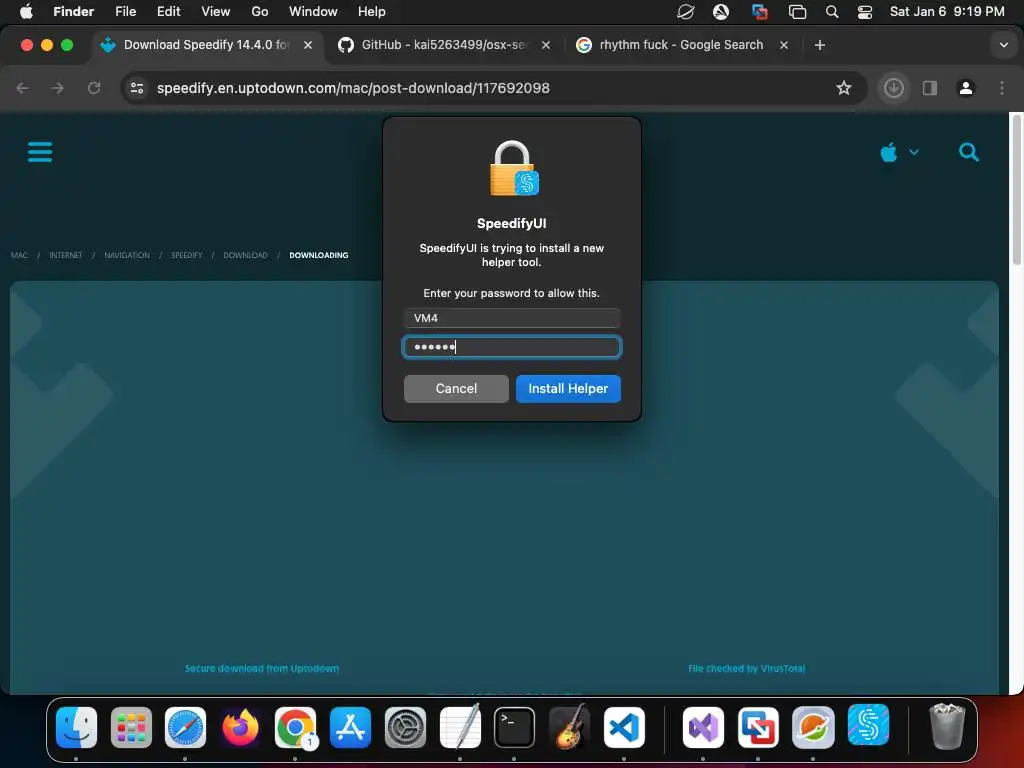Open System Settings from the Dock
Screen dimensions: 1024x768
tap(405, 728)
